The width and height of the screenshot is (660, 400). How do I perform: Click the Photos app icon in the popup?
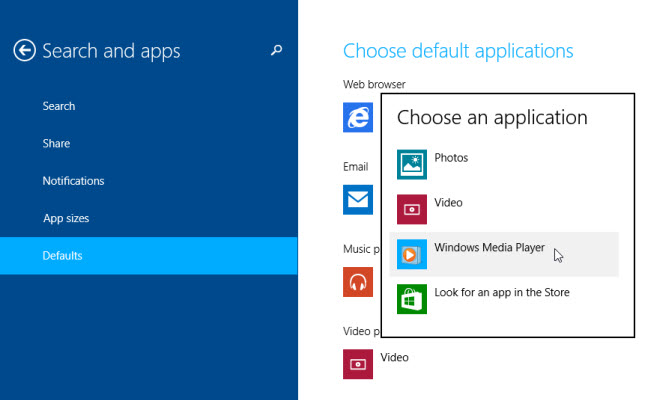pos(412,164)
